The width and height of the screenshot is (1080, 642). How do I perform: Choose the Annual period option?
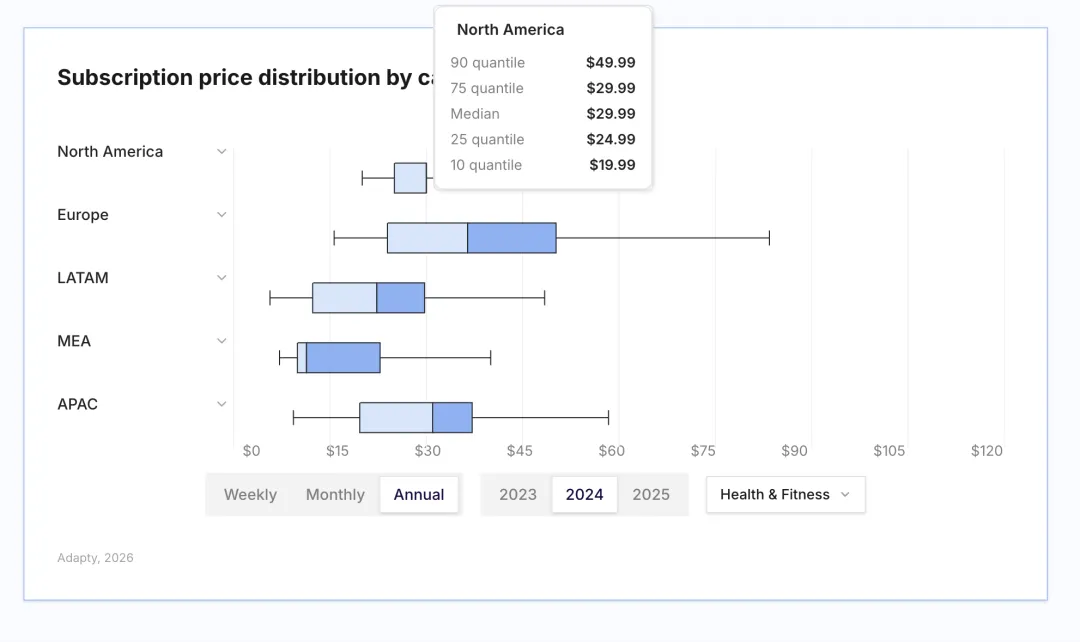click(x=419, y=494)
